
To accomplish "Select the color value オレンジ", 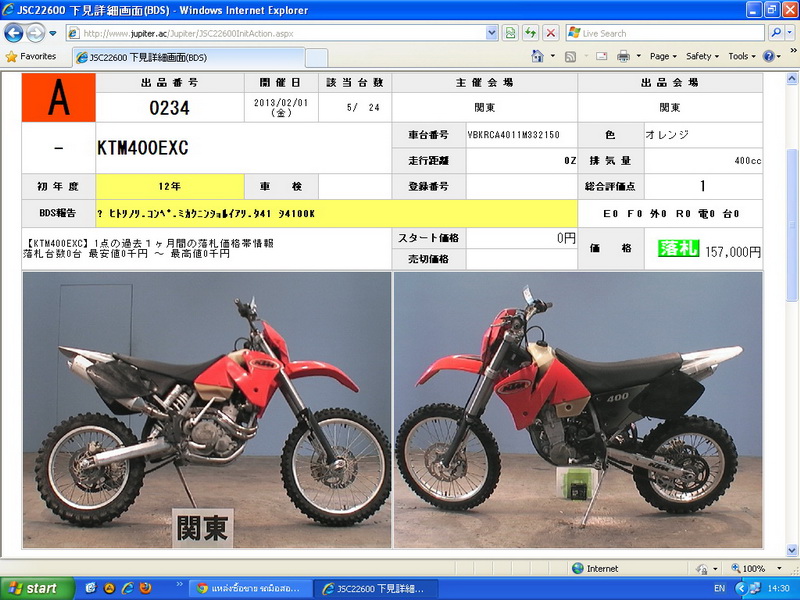I will pyautogui.click(x=667, y=135).
